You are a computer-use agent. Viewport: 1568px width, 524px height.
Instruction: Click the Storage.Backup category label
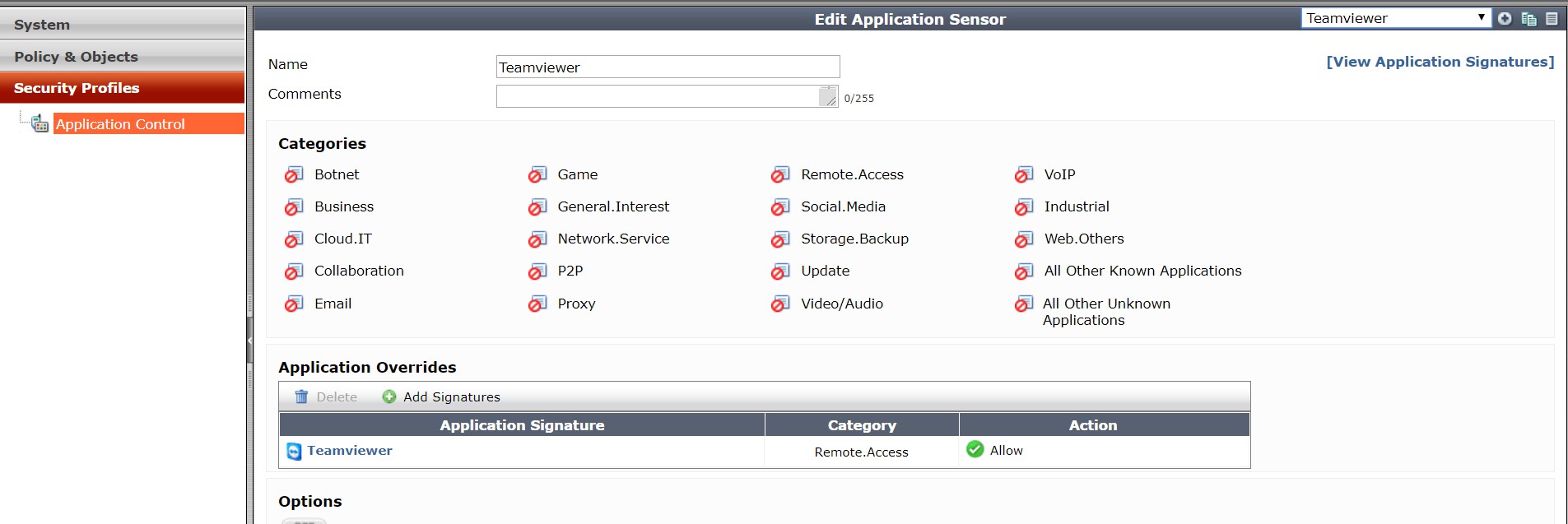[x=854, y=239]
